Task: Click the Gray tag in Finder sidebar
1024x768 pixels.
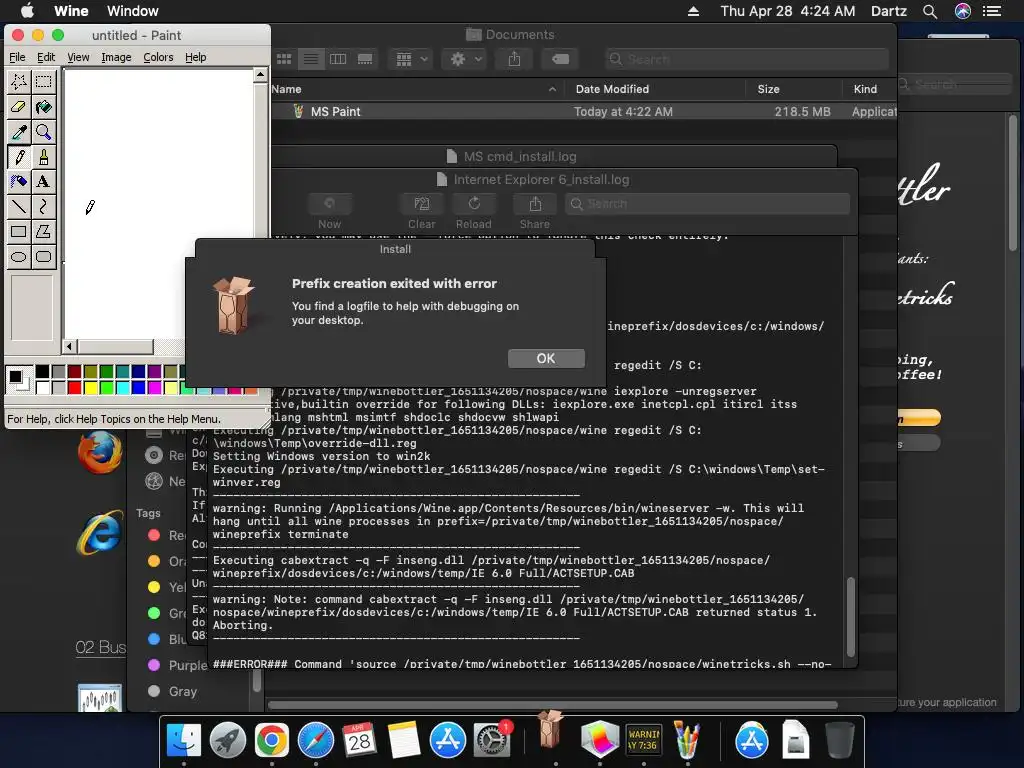Action: pyautogui.click(x=172, y=691)
